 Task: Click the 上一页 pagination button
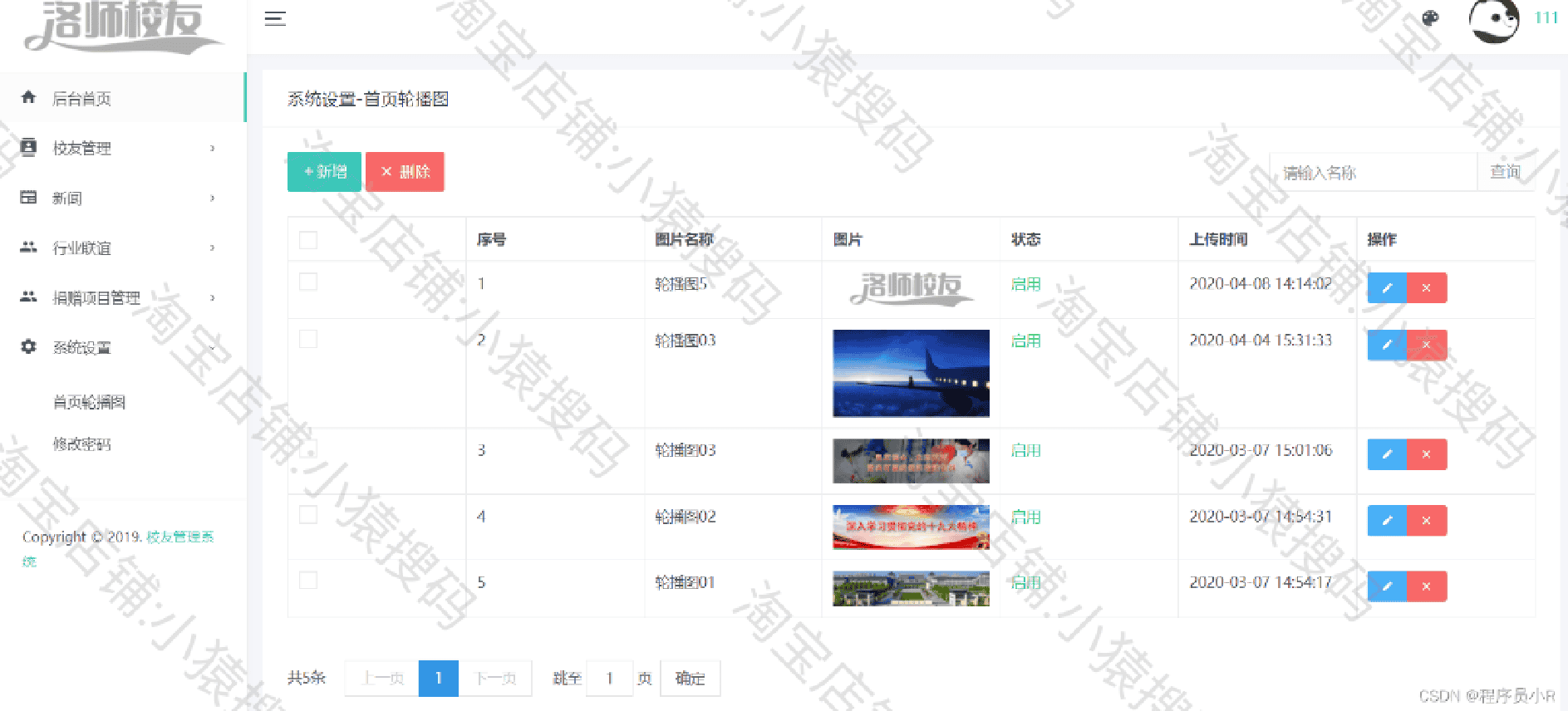coord(382,679)
